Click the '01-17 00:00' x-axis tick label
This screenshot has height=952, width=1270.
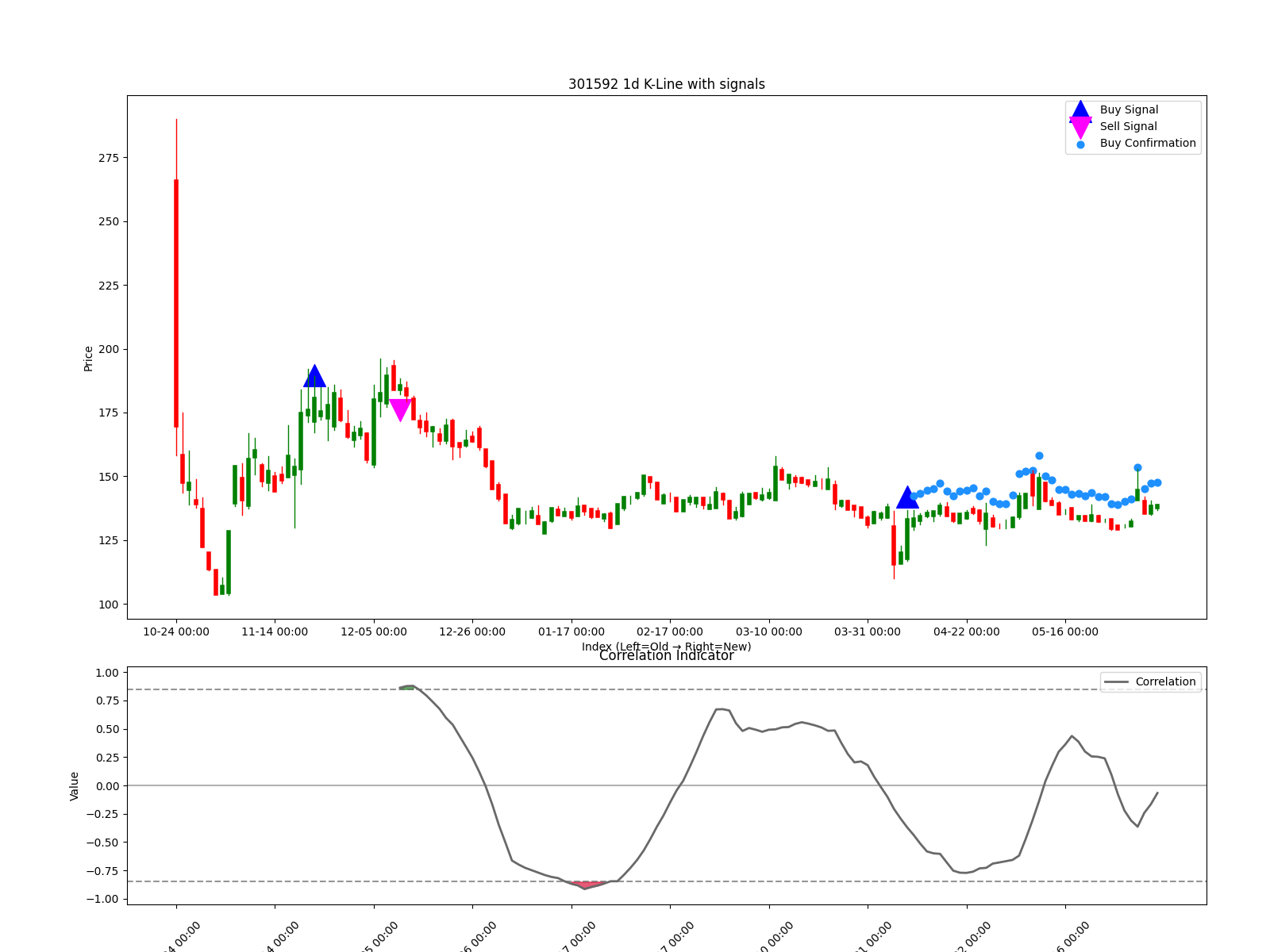coord(571,631)
